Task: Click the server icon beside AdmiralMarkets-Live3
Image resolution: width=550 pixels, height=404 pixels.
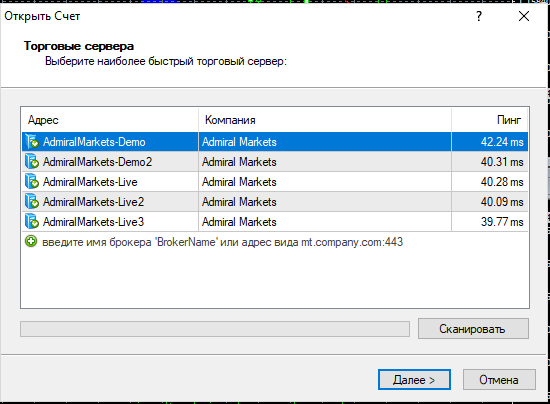Action: pos(32,222)
